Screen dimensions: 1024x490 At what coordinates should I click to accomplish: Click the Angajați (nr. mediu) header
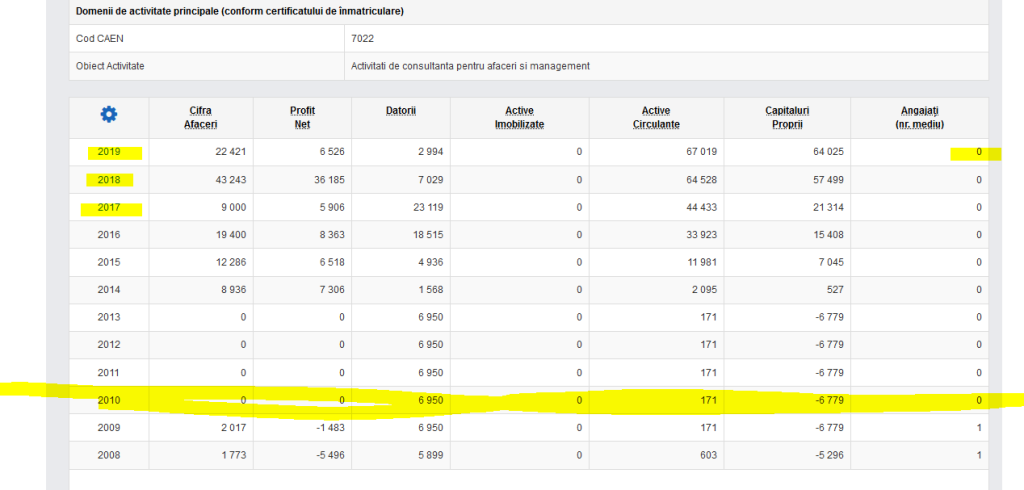coord(921,117)
